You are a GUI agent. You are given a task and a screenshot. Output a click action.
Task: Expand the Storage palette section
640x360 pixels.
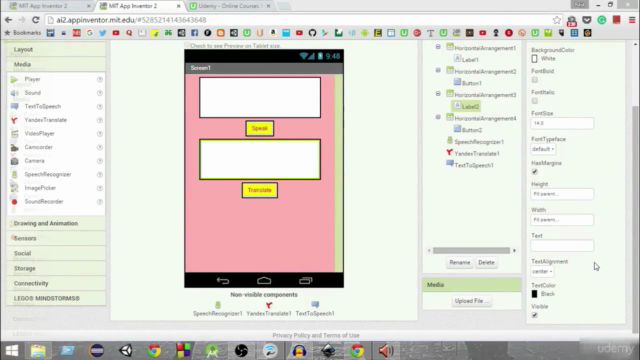pyautogui.click(x=56, y=268)
